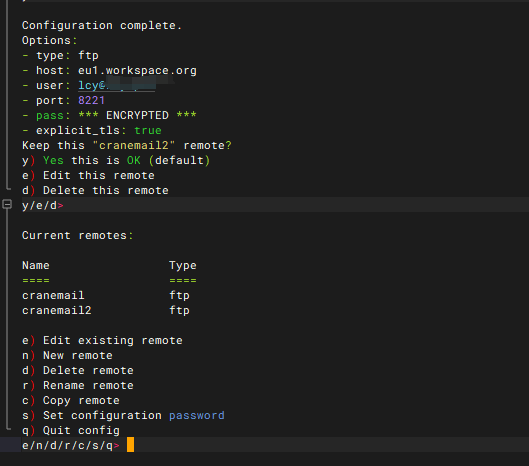Open the lcy@ user email link
The width and height of the screenshot is (529, 466).
117,85
